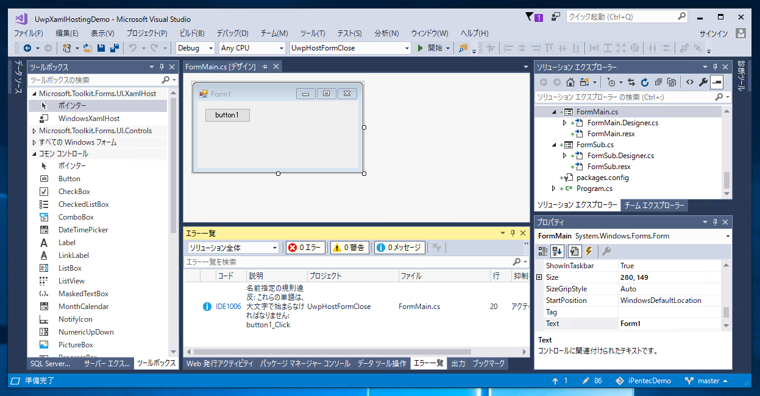Click Home icon in Solution Explorer toolbar
This screenshot has width=760, height=396.
(570, 82)
